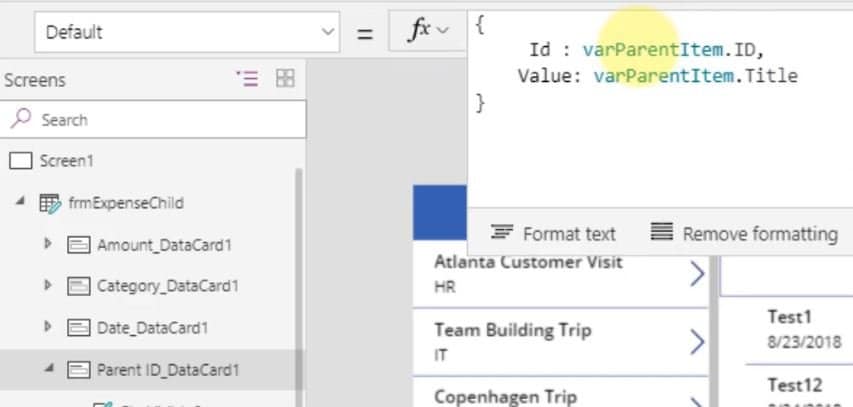853x407 pixels.
Task: Select Category_DataCard1 in the tree view
Action: [167, 286]
